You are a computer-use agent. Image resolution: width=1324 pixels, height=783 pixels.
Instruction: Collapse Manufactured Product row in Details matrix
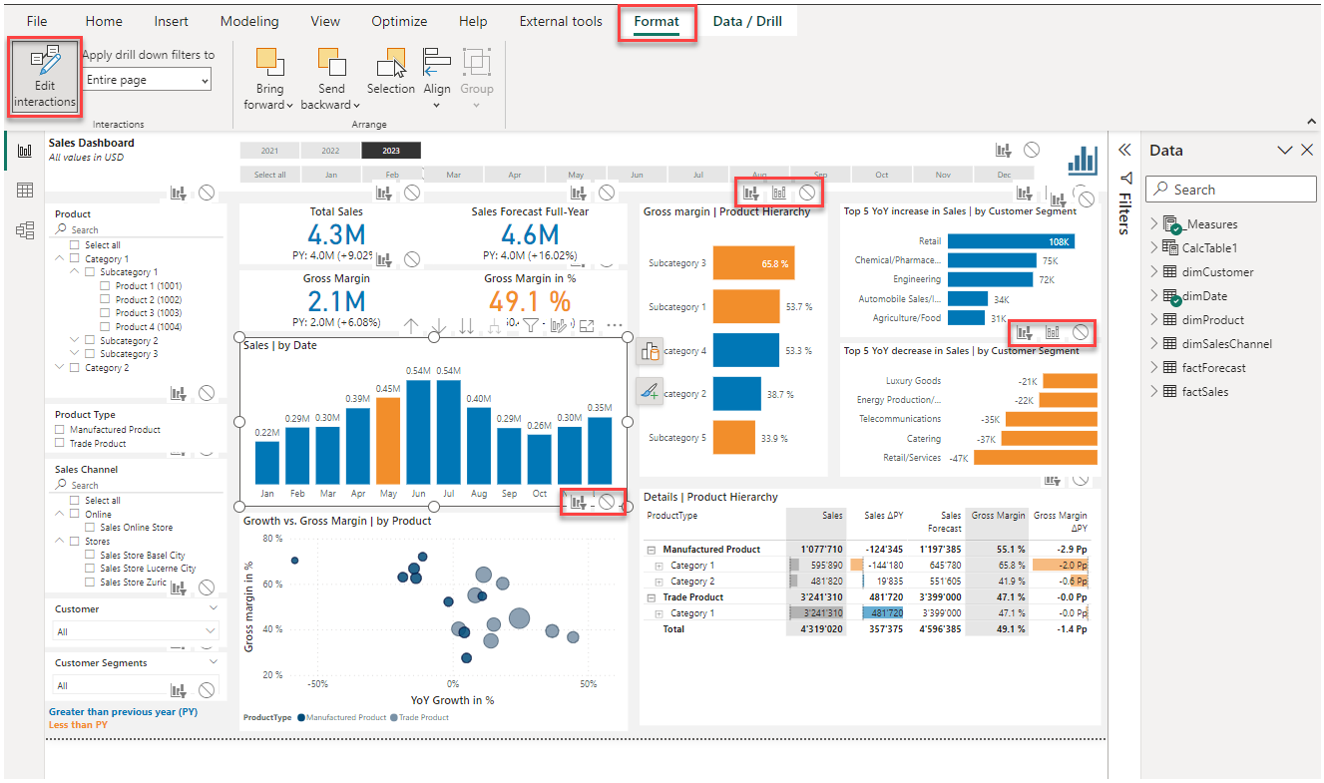click(652, 550)
